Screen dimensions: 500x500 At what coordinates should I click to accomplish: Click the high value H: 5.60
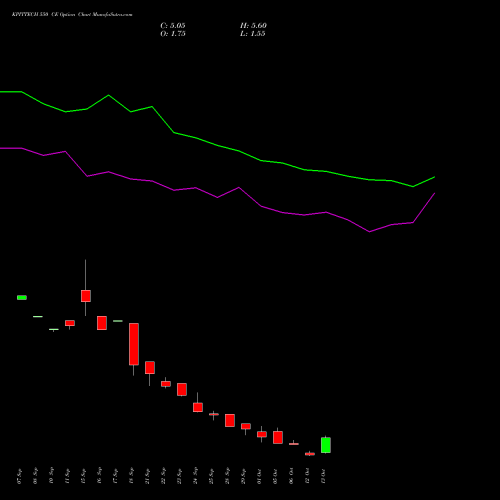(x=253, y=26)
